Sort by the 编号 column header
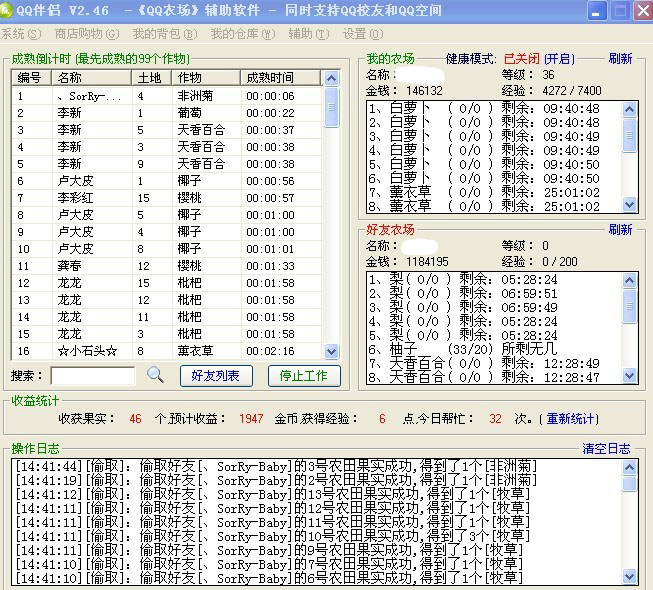 31,78
